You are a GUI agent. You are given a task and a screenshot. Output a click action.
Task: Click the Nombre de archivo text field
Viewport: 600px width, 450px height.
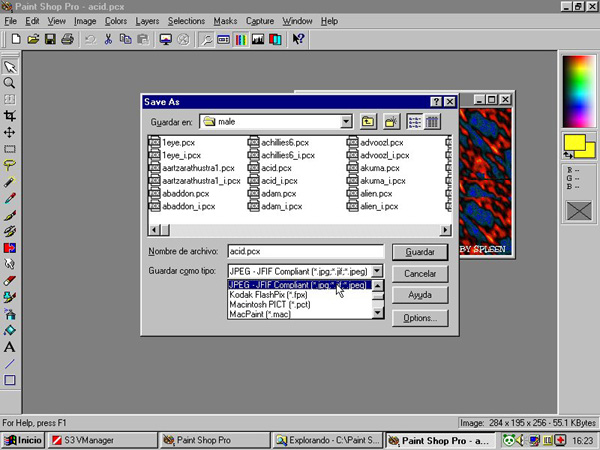coord(305,251)
